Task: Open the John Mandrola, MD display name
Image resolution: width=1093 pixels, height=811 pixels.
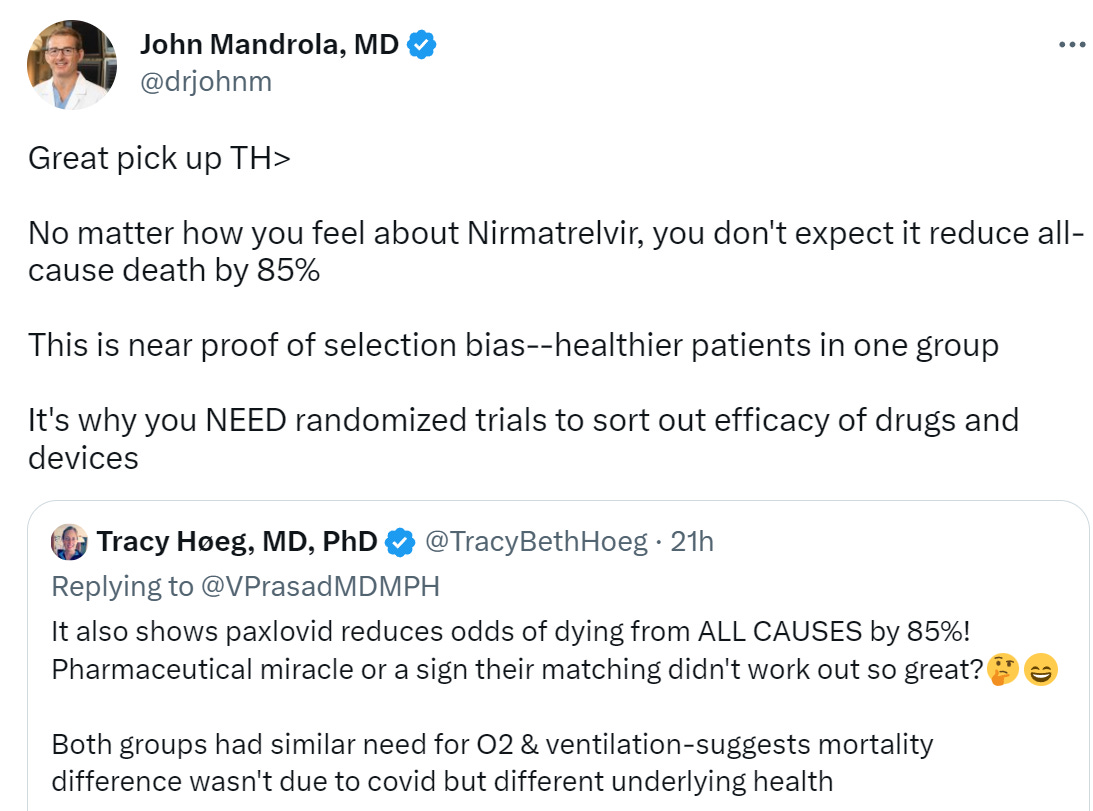Action: (269, 45)
